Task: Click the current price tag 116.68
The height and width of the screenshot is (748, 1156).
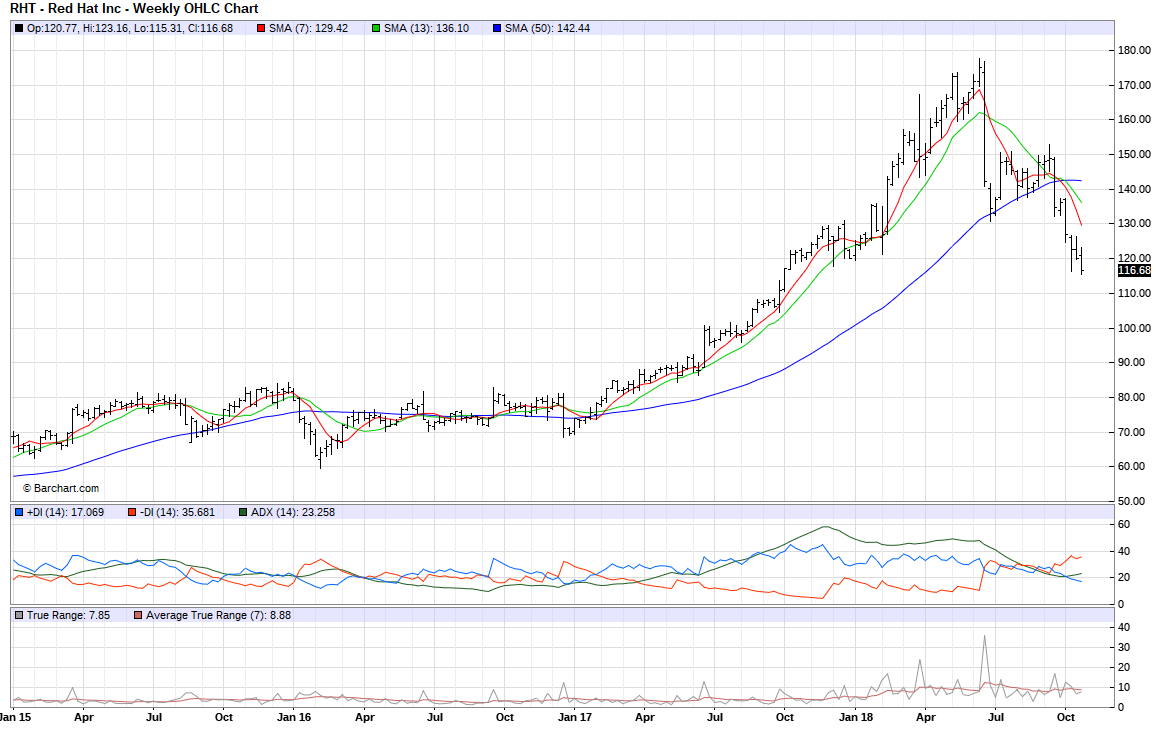Action: point(1134,270)
